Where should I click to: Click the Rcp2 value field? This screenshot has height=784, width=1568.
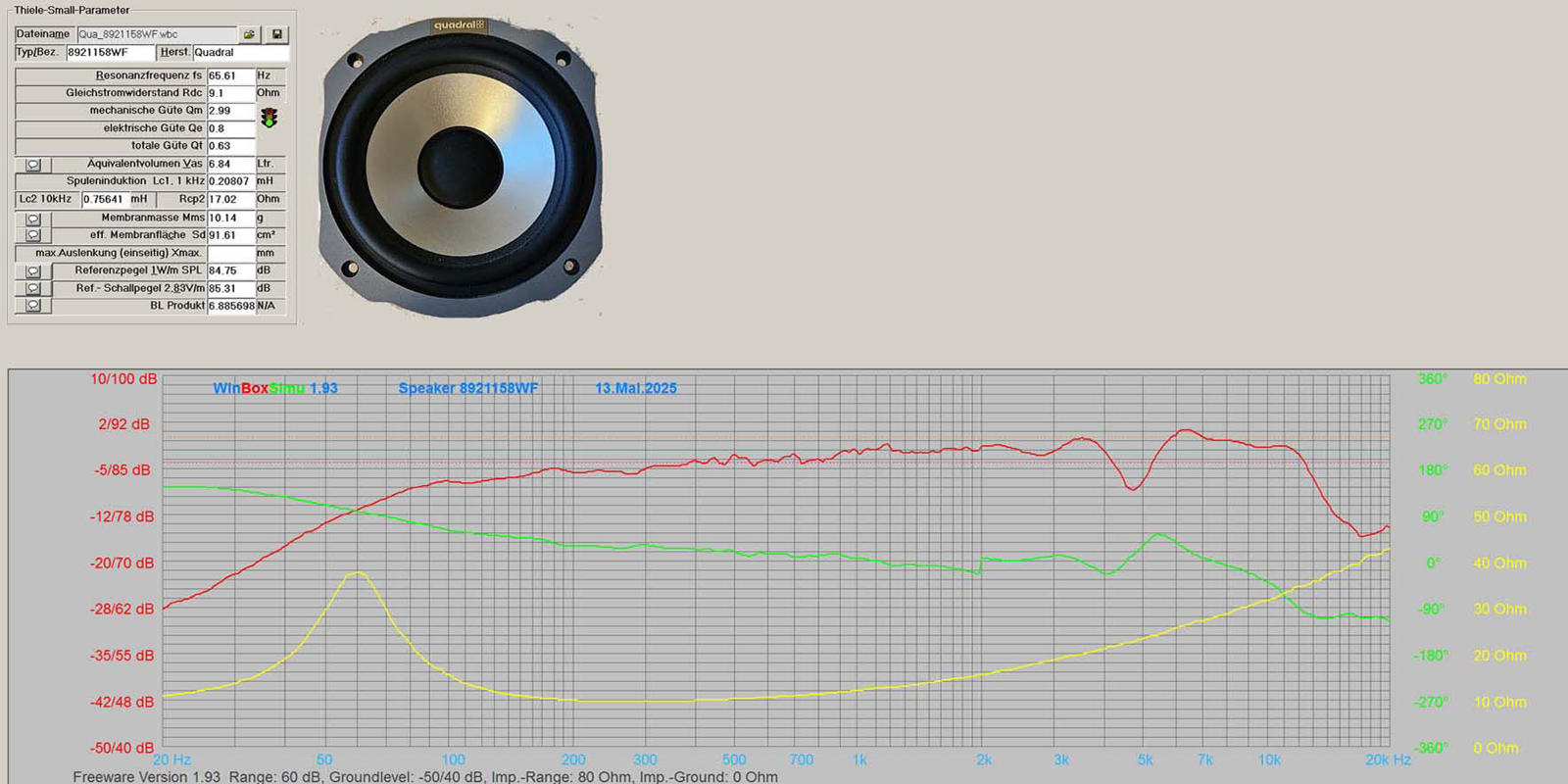pos(230,199)
